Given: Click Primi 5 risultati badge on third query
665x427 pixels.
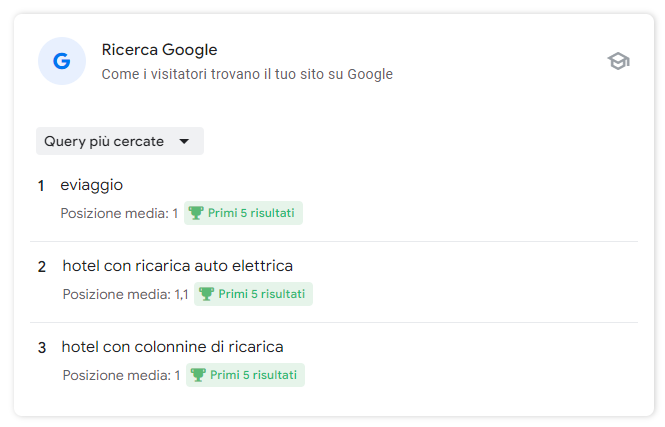Looking at the screenshot, I should click(246, 375).
